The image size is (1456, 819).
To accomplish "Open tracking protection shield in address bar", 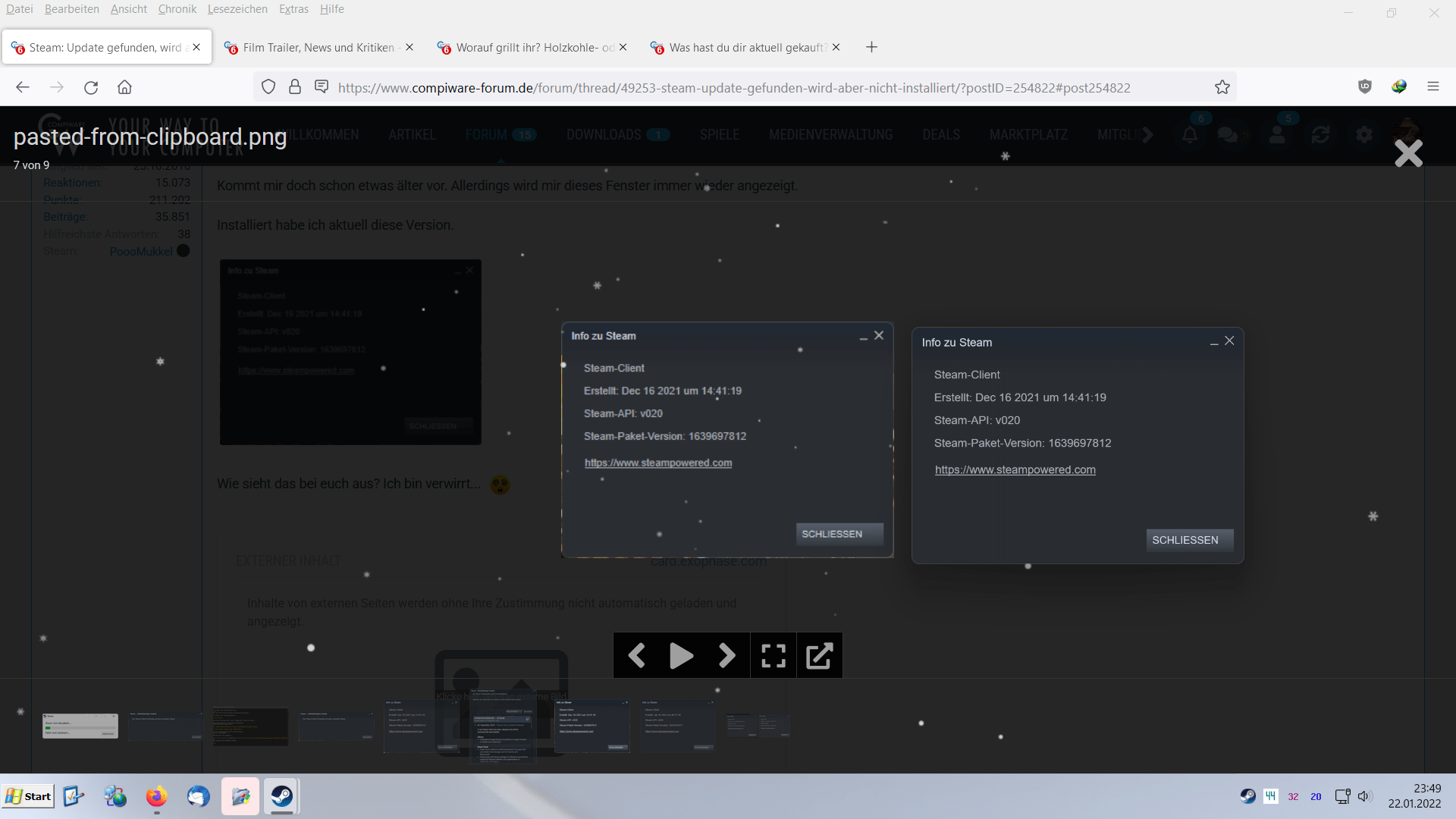I will 268,87.
